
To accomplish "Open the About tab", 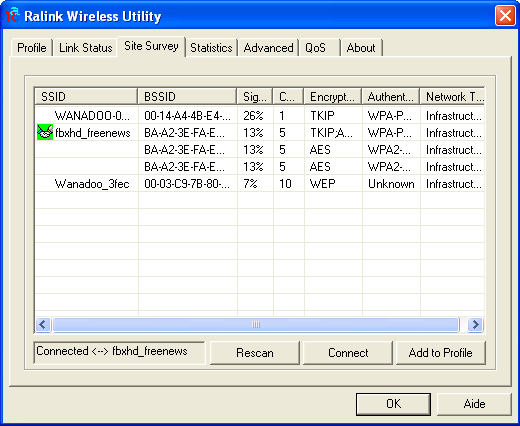I will [x=361, y=48].
